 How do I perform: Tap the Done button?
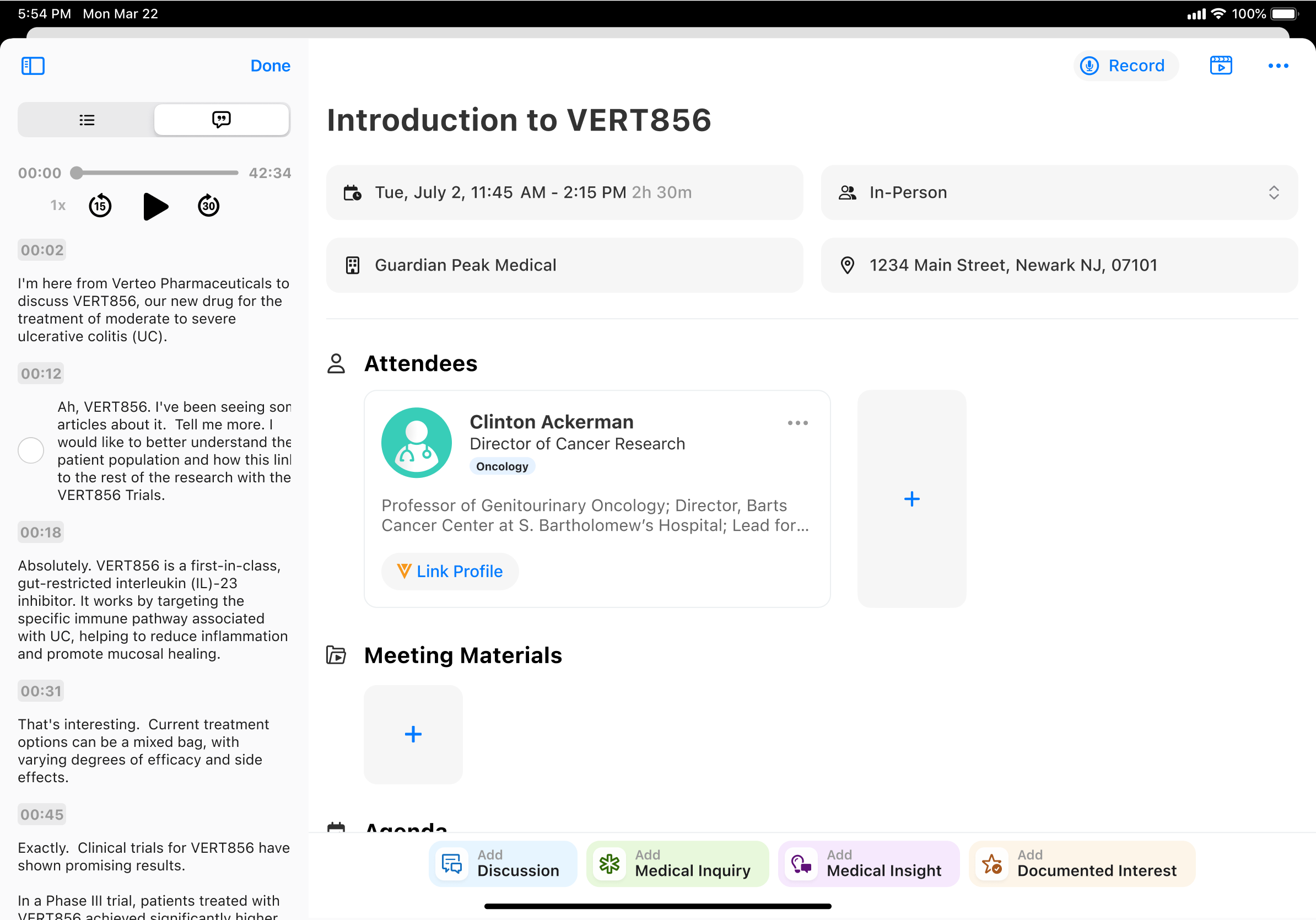click(x=270, y=66)
